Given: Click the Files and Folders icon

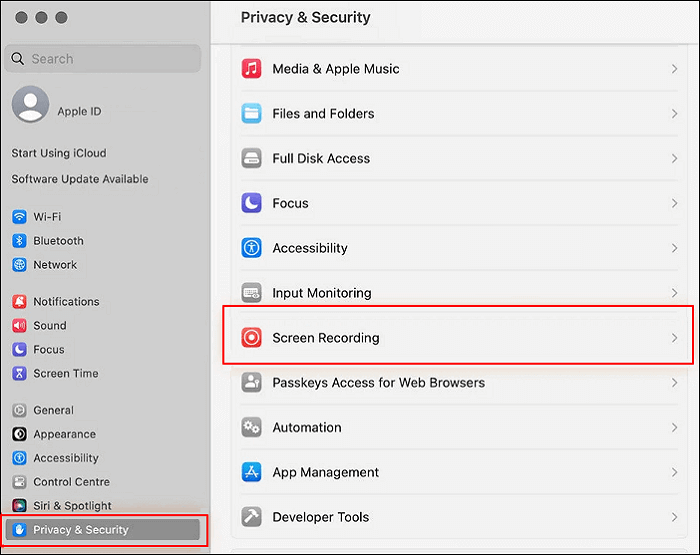Looking at the screenshot, I should coord(251,113).
